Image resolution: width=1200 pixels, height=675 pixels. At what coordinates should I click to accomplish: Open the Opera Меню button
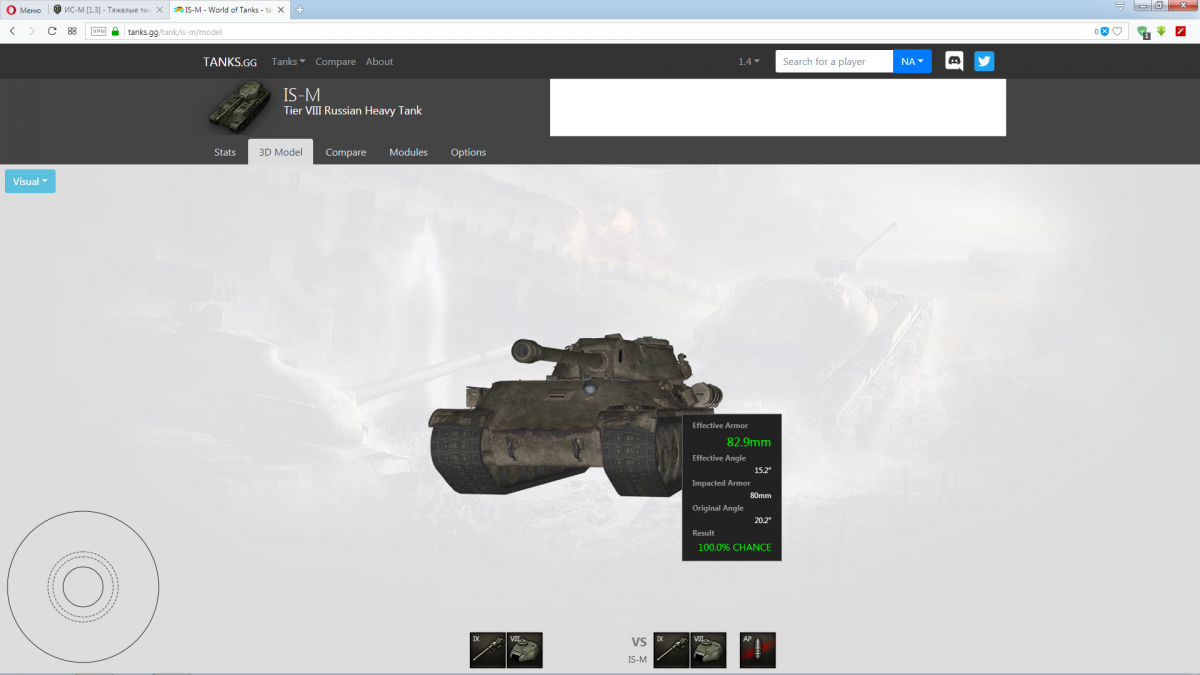point(23,8)
